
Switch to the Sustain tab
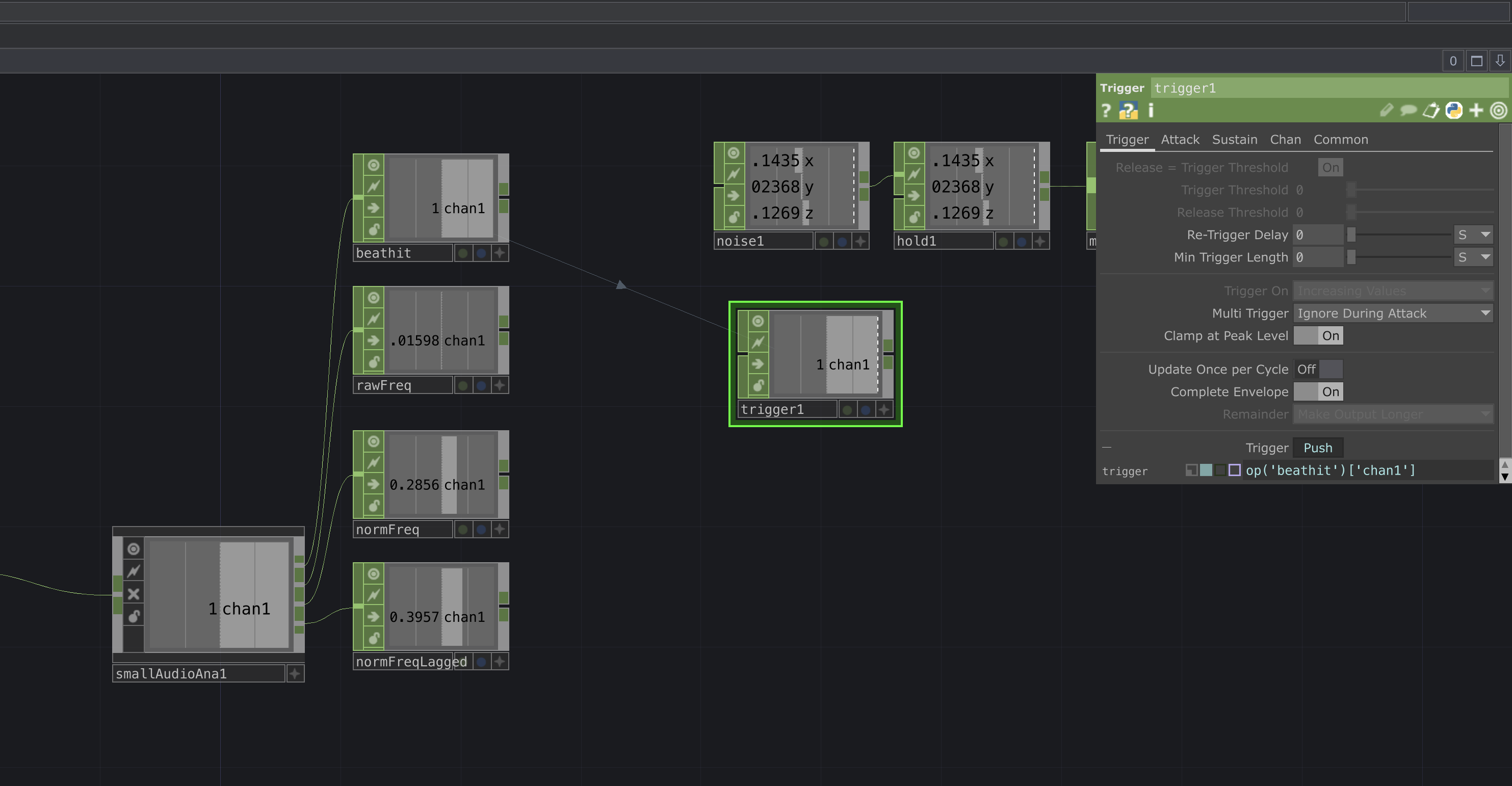(1234, 140)
